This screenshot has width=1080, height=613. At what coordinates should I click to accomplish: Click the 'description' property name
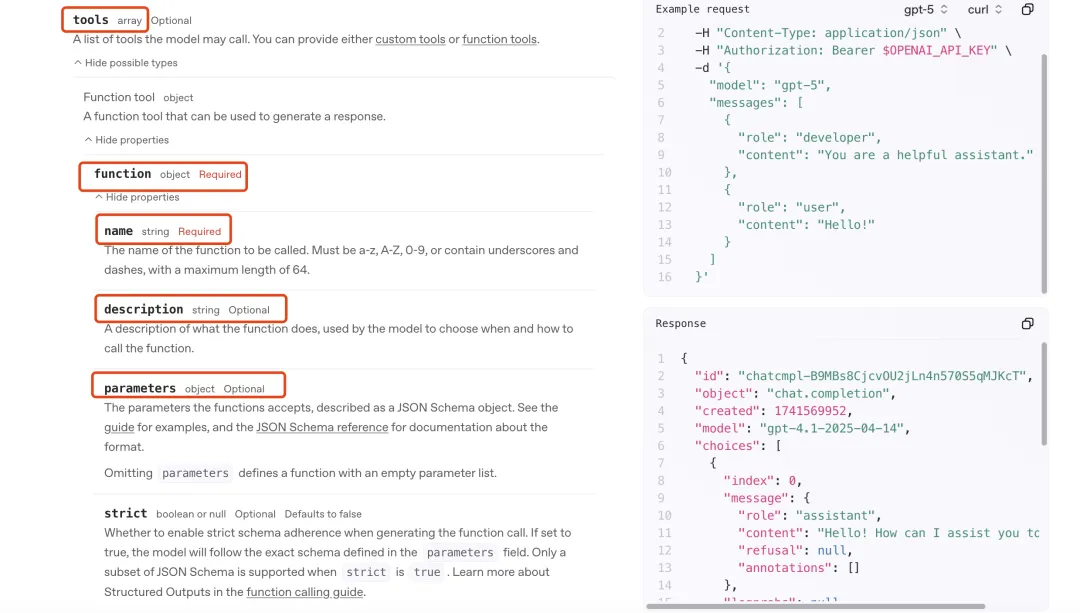click(x=143, y=310)
